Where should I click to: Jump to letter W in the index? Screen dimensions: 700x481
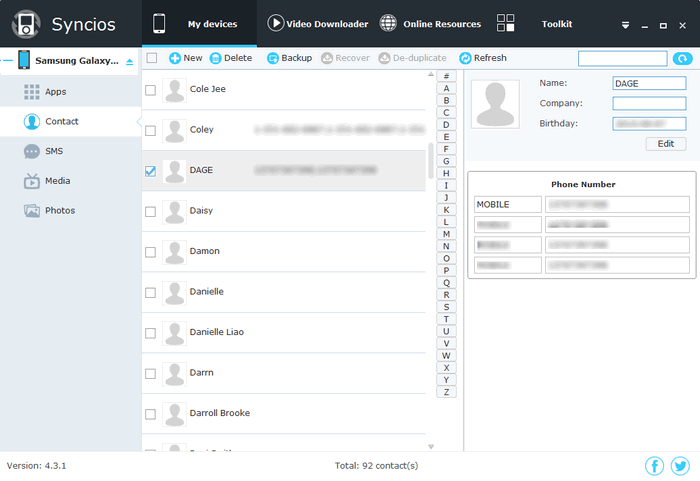click(x=446, y=356)
